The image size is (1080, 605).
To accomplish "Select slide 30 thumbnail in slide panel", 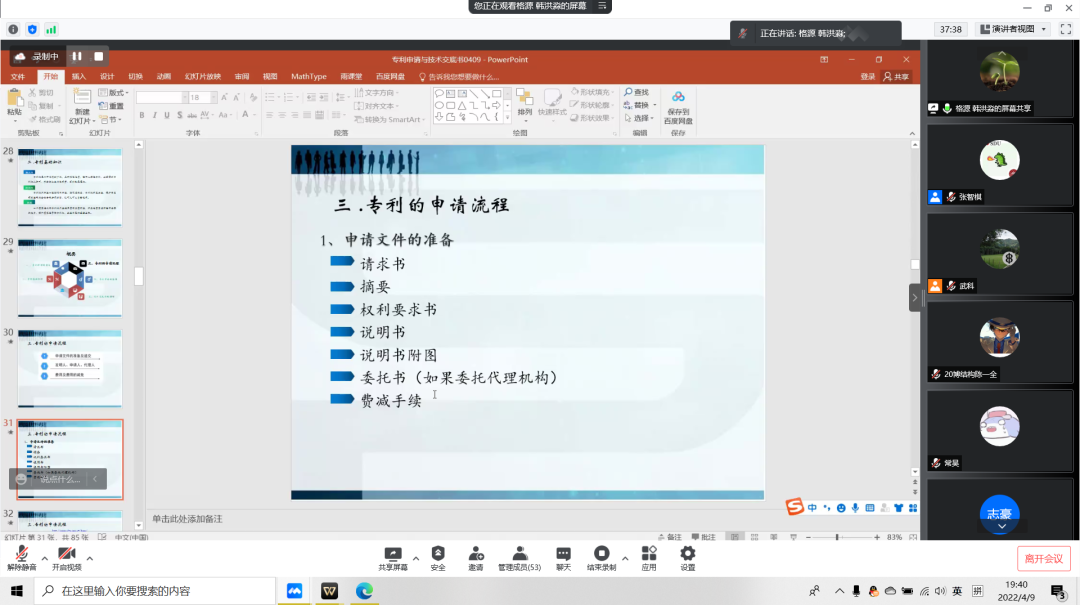I will 69,366.
